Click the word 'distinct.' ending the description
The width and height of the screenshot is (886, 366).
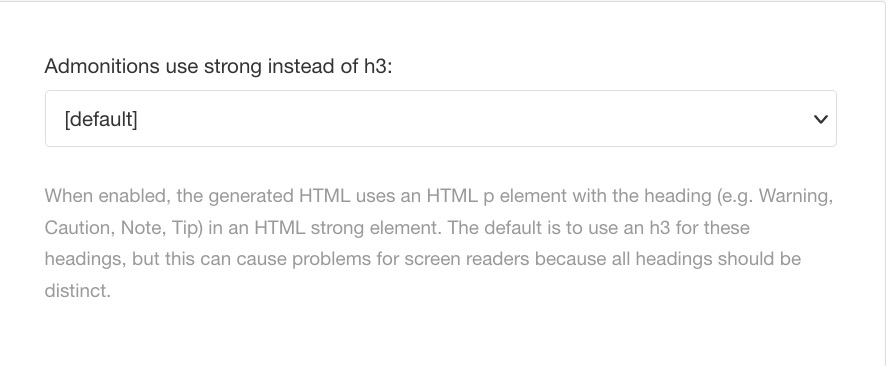point(77,291)
